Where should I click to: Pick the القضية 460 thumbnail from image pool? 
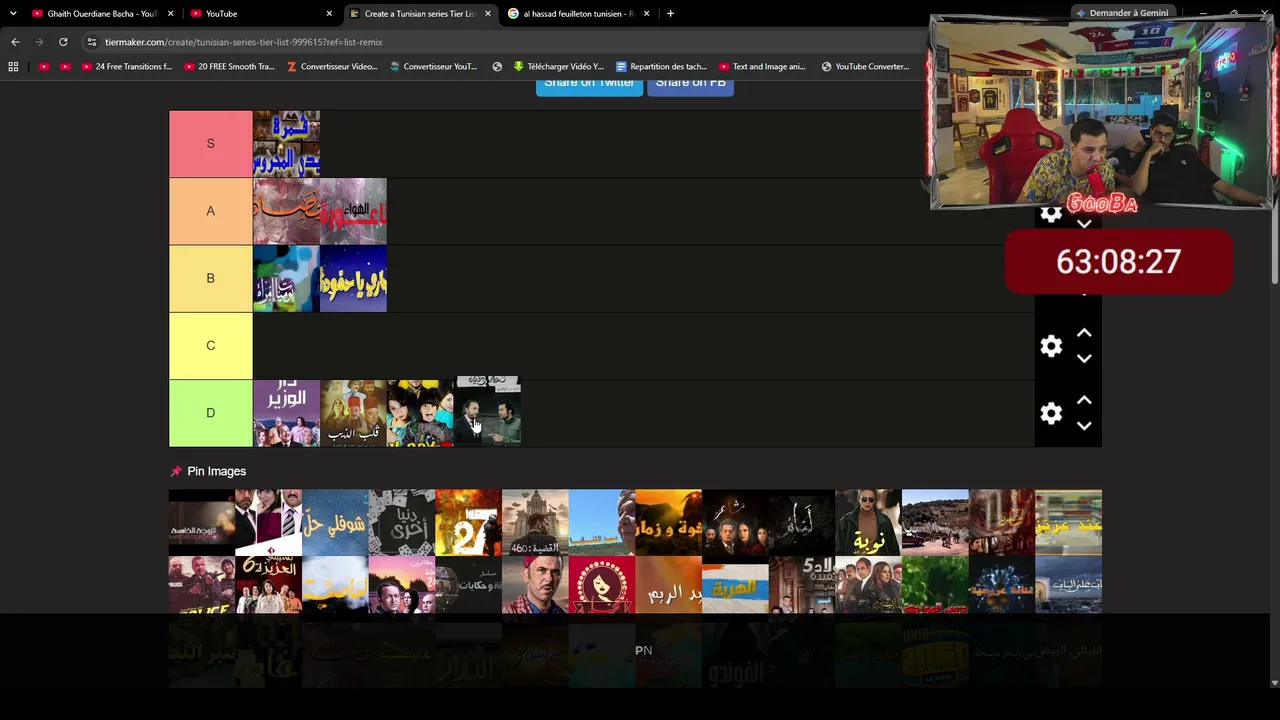535,522
